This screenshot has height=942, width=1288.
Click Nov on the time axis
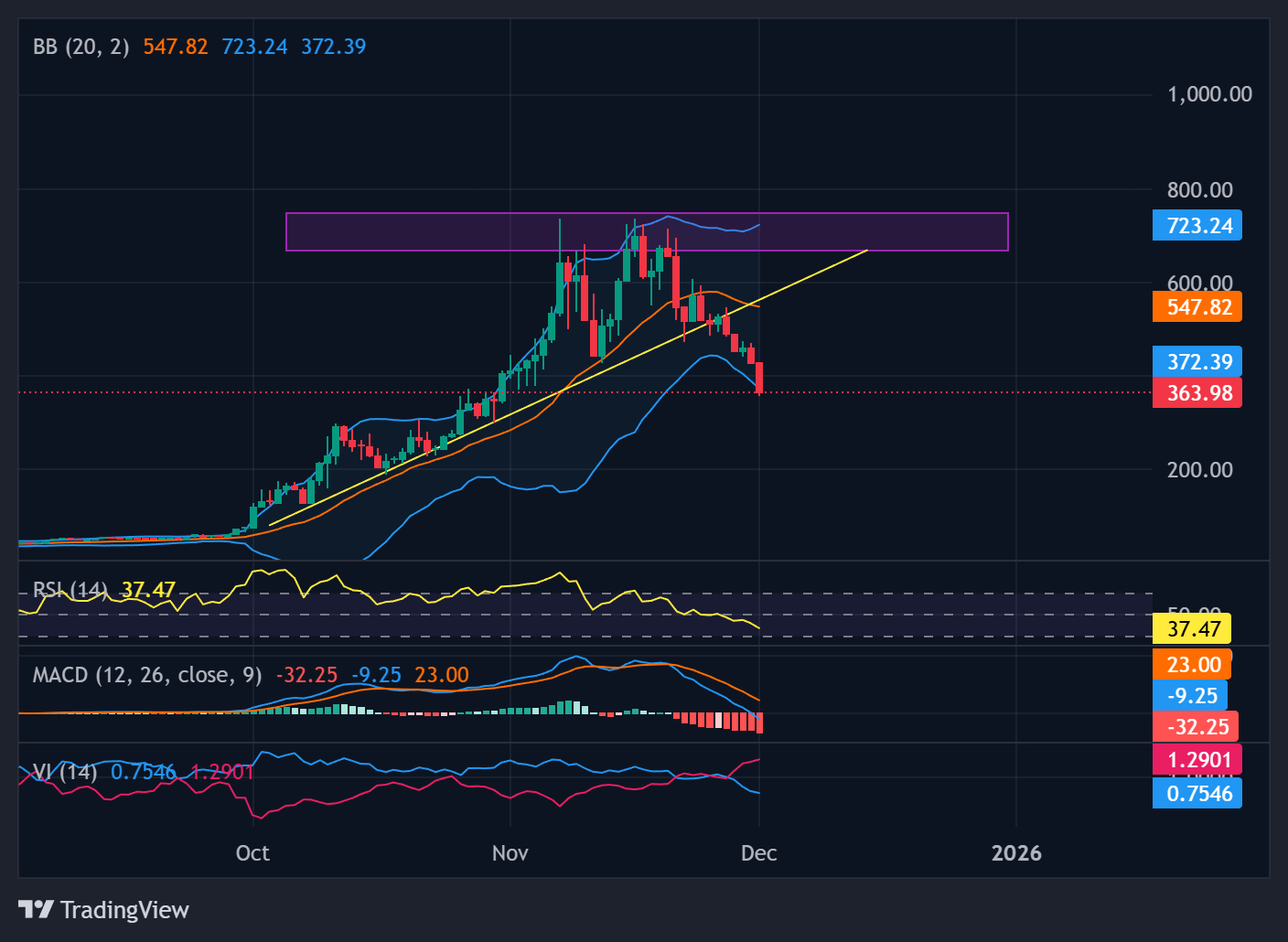(x=510, y=852)
